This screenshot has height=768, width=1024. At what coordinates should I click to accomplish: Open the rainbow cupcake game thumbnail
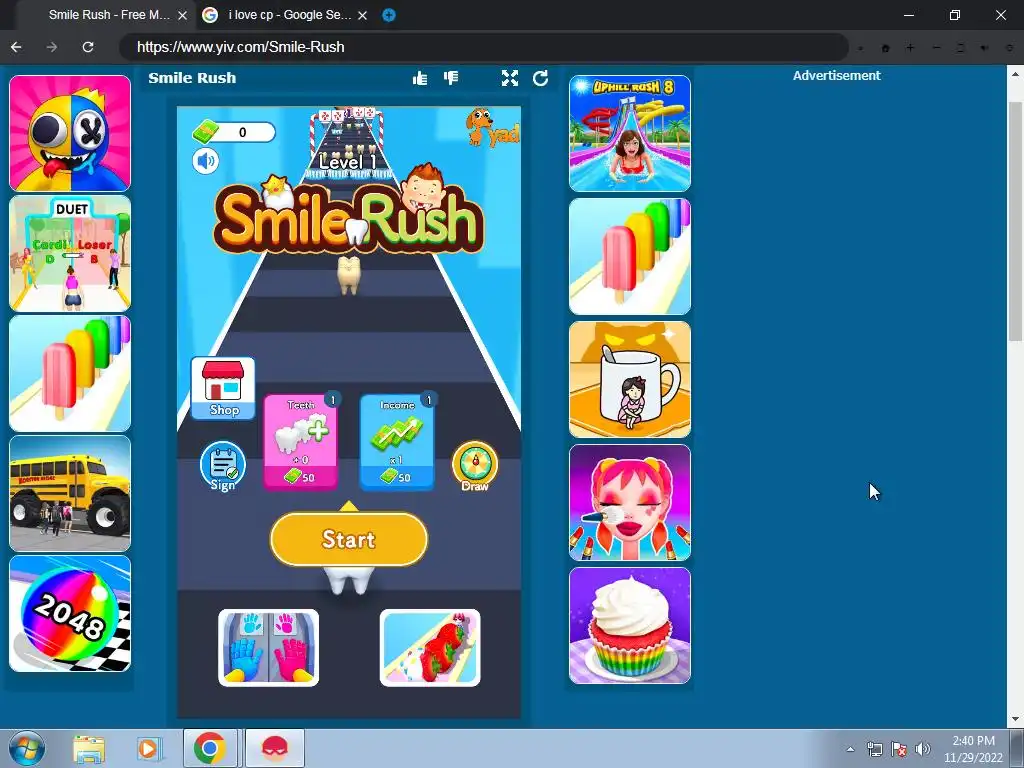click(630, 626)
